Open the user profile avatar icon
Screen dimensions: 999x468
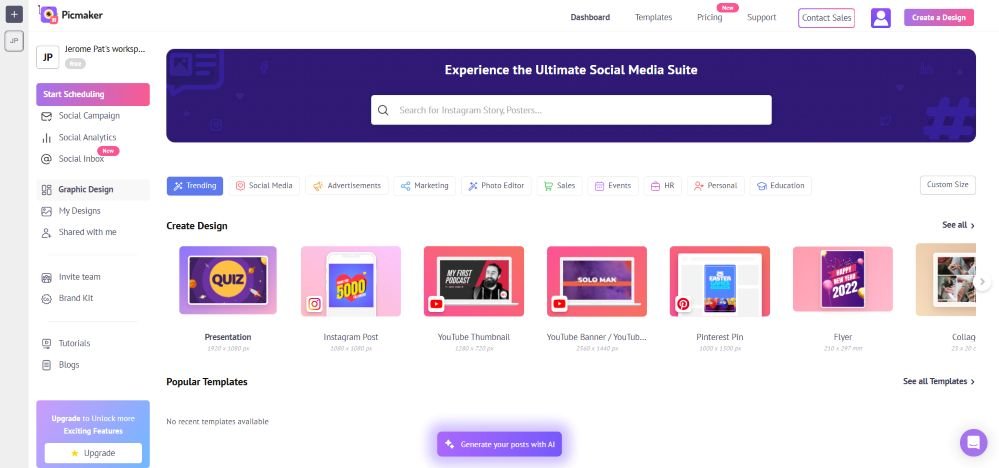[880, 18]
